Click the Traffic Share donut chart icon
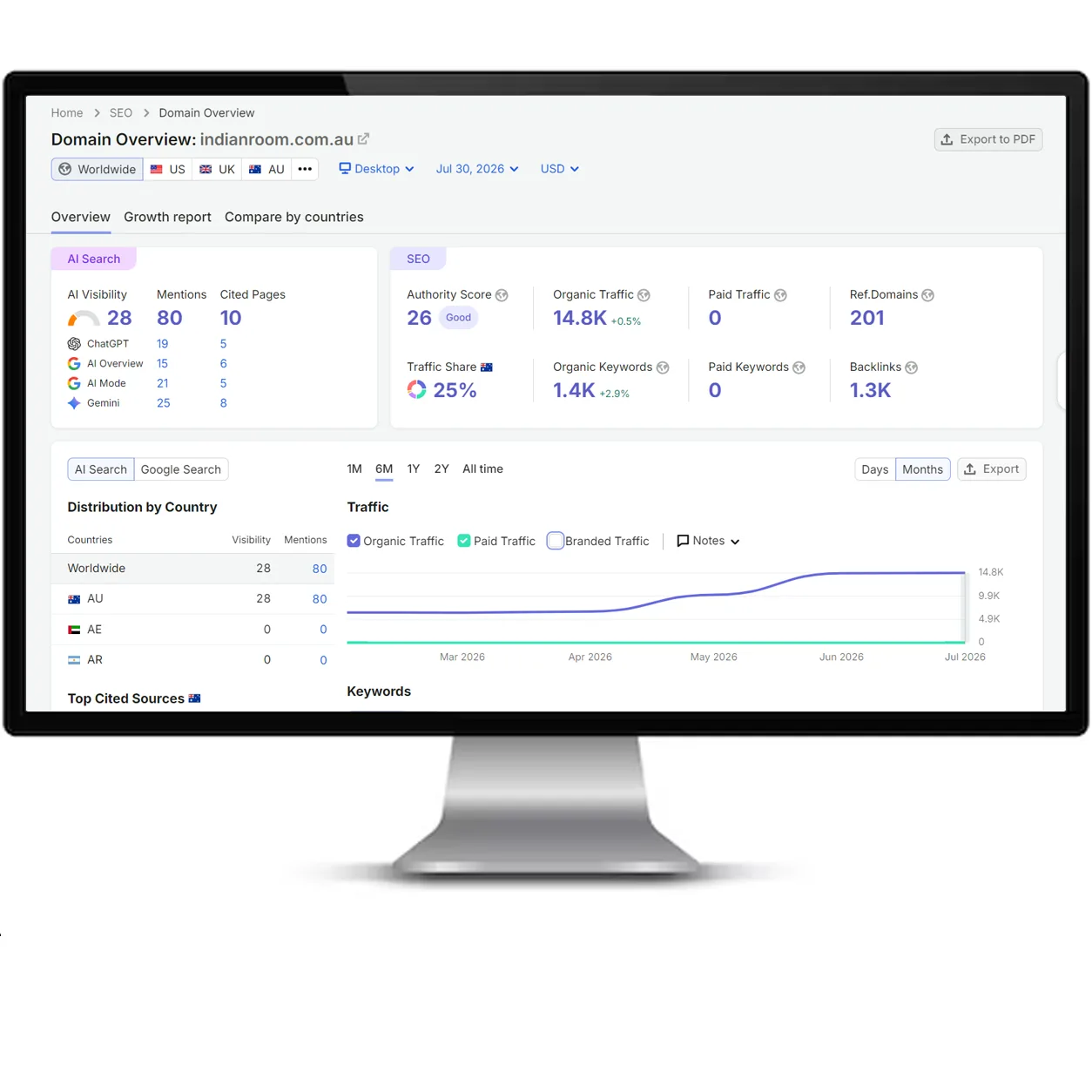Viewport: 1092px width, 1092px height. tap(417, 390)
